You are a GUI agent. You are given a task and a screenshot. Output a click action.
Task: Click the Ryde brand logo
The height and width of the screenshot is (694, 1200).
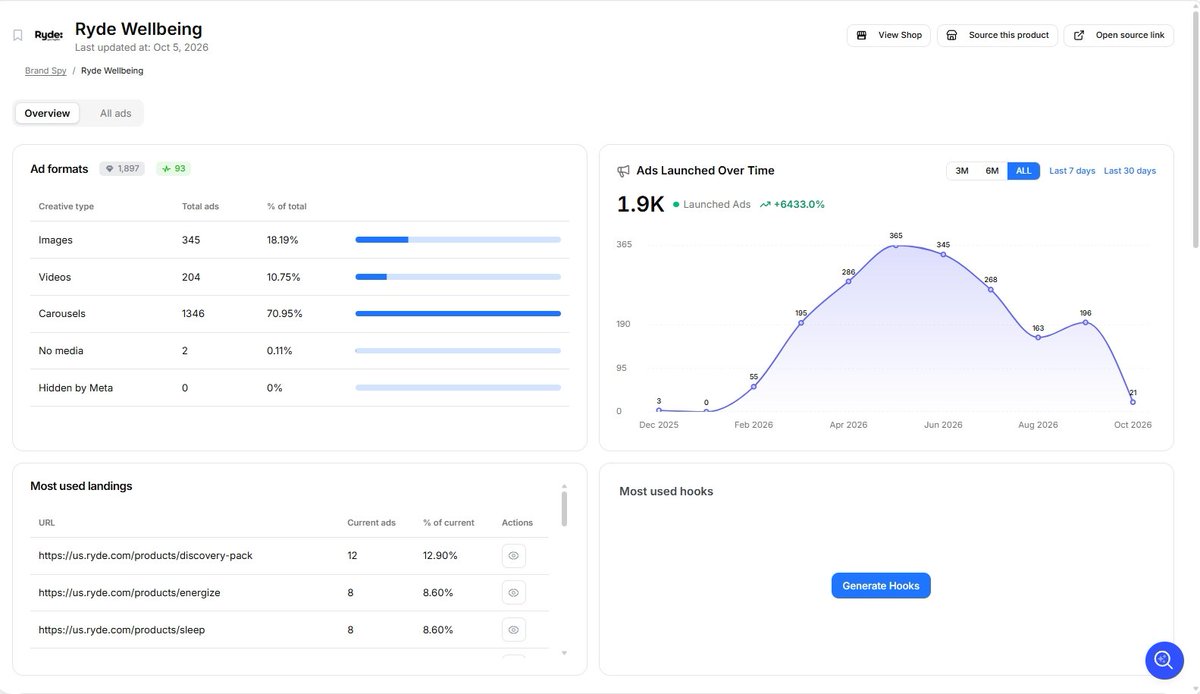(x=49, y=35)
